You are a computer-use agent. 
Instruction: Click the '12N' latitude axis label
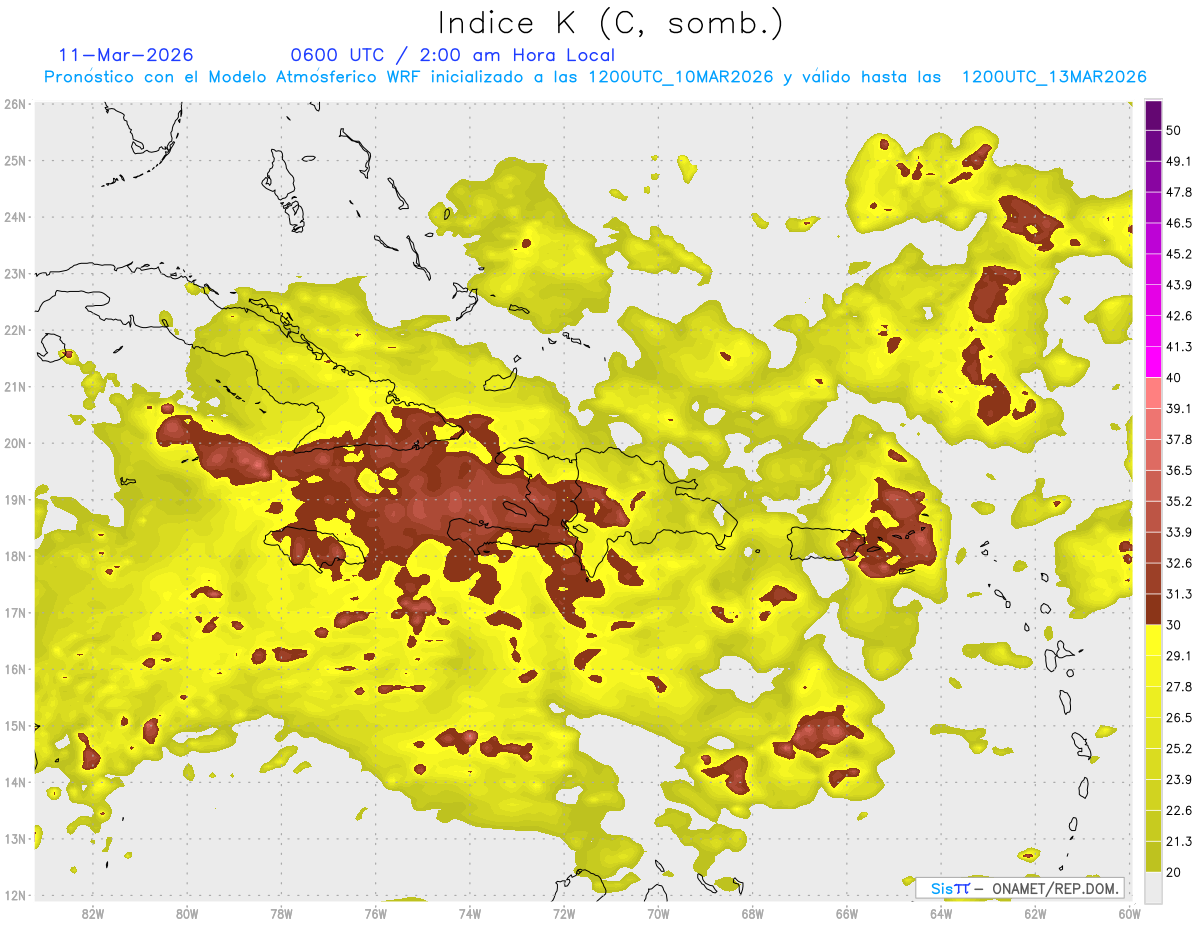click(15, 895)
